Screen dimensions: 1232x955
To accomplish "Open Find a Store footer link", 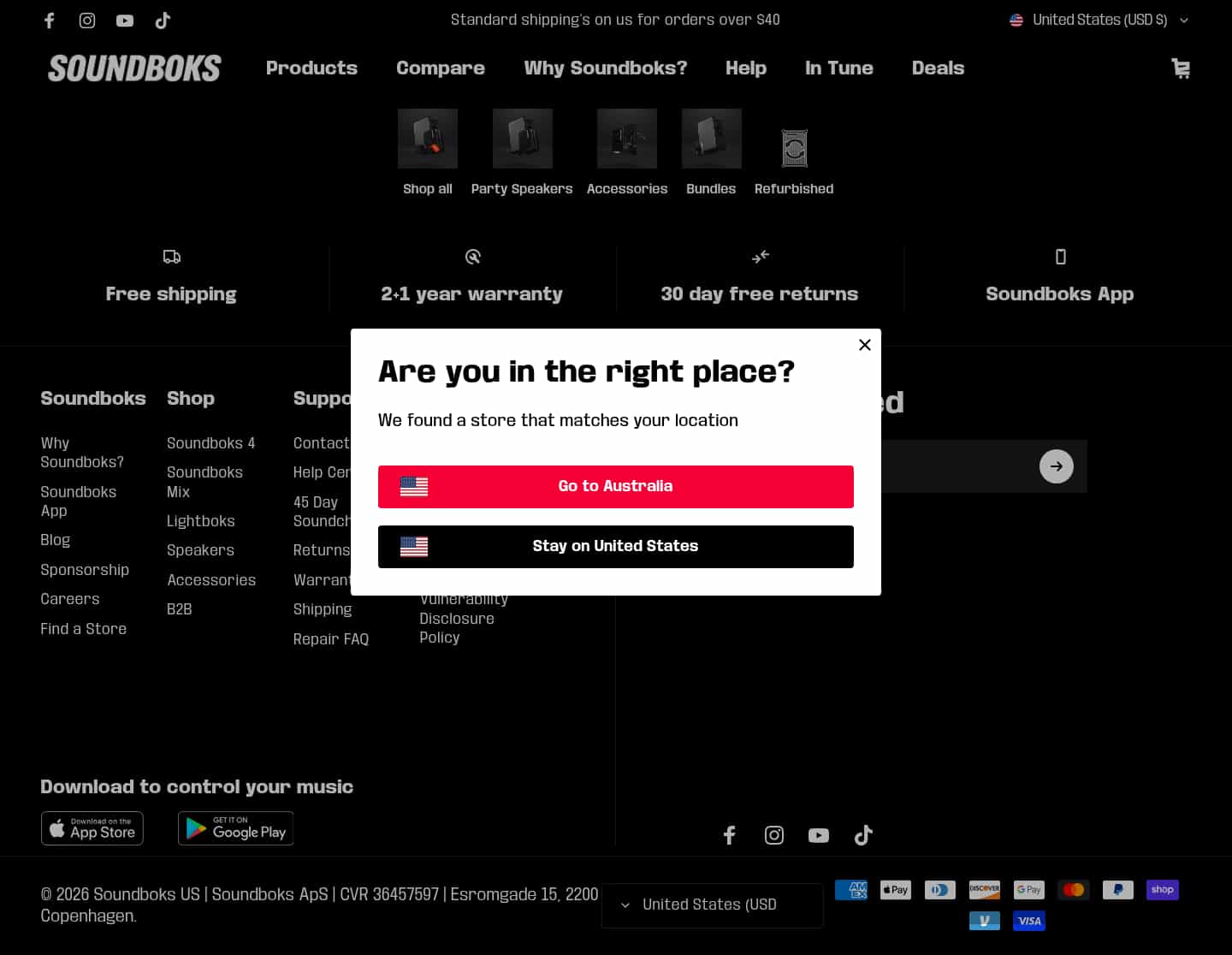I will point(84,629).
